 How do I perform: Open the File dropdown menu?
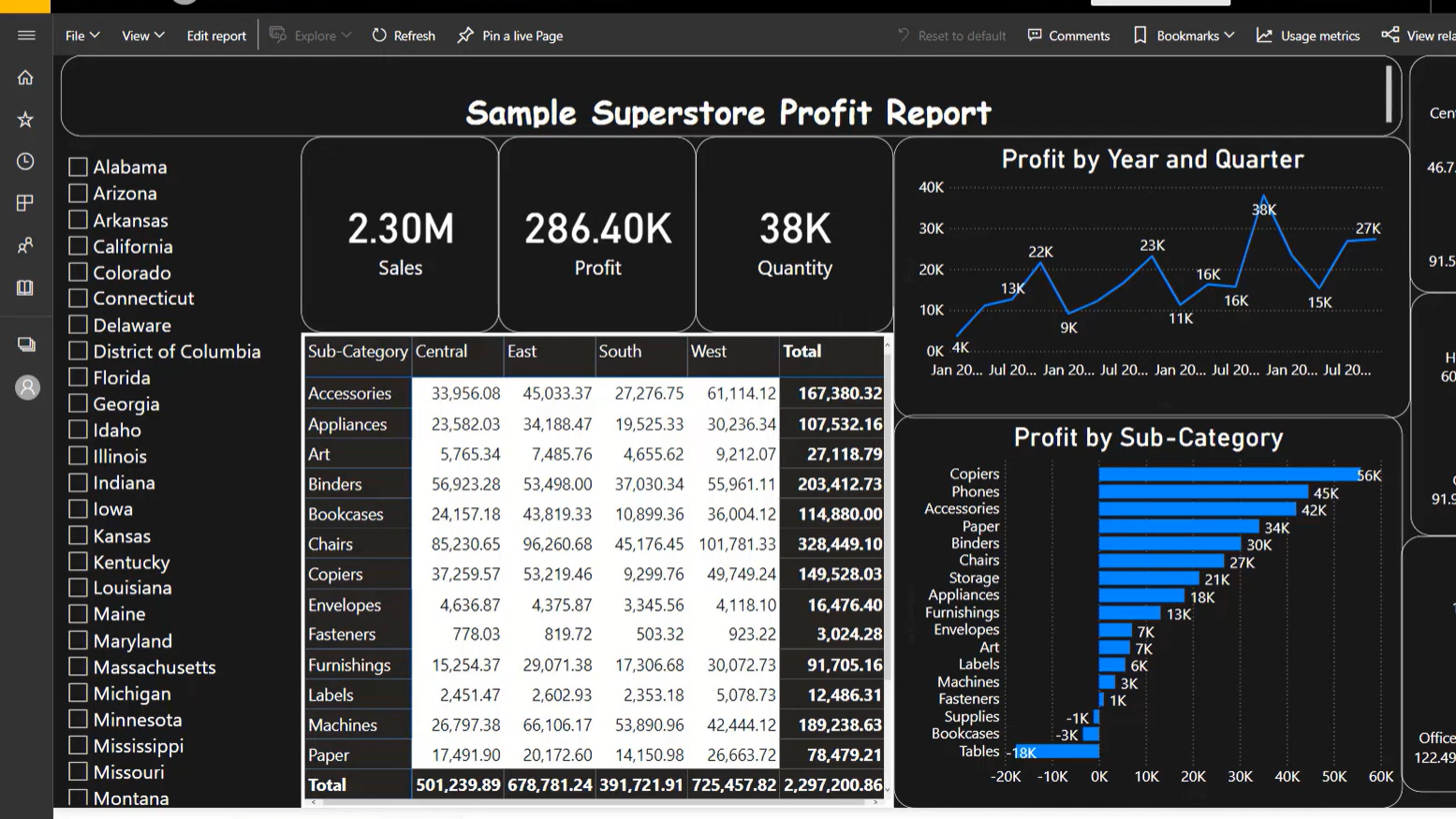pyautogui.click(x=82, y=36)
